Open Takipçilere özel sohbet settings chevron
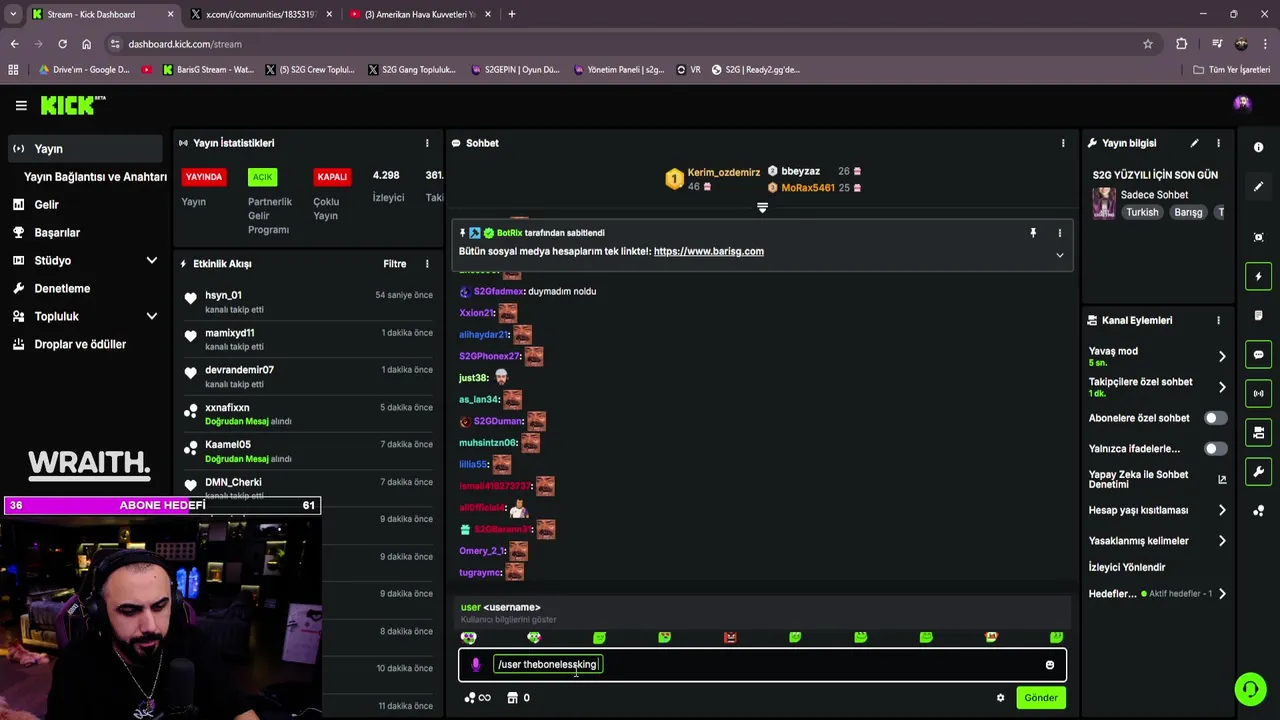This screenshot has width=1280, height=720. 1222,387
